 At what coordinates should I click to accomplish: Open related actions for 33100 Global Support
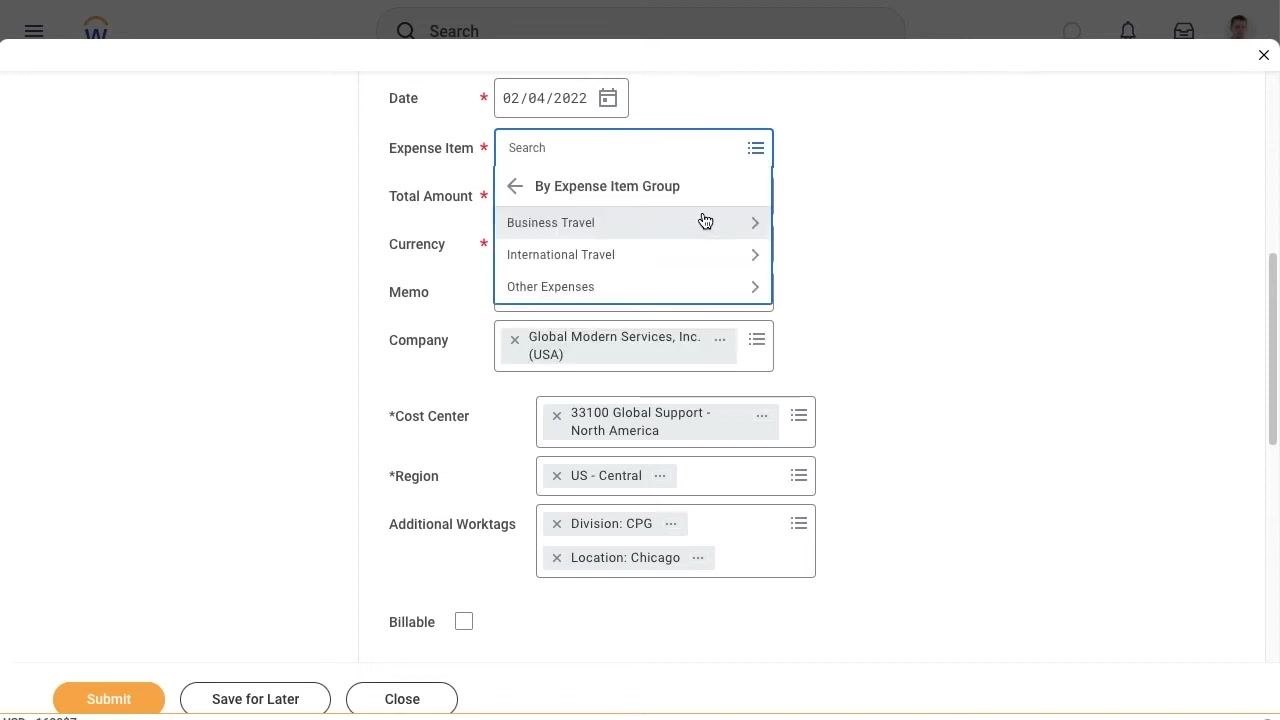(762, 416)
